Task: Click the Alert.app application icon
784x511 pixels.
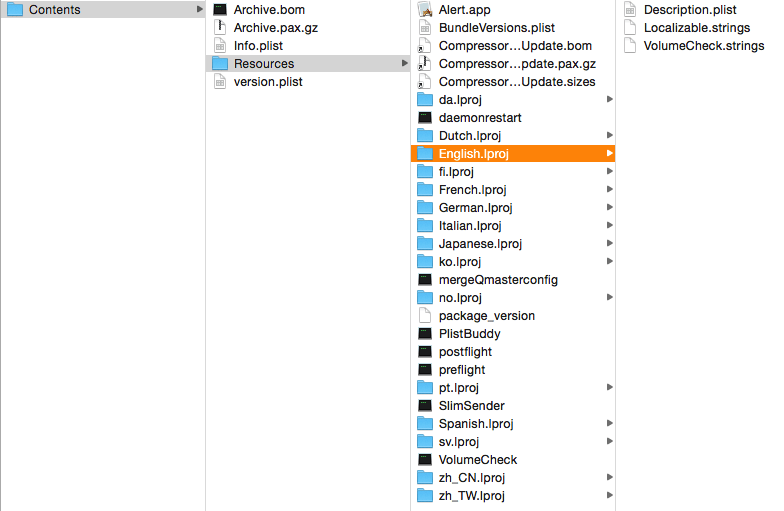Action: click(x=425, y=10)
